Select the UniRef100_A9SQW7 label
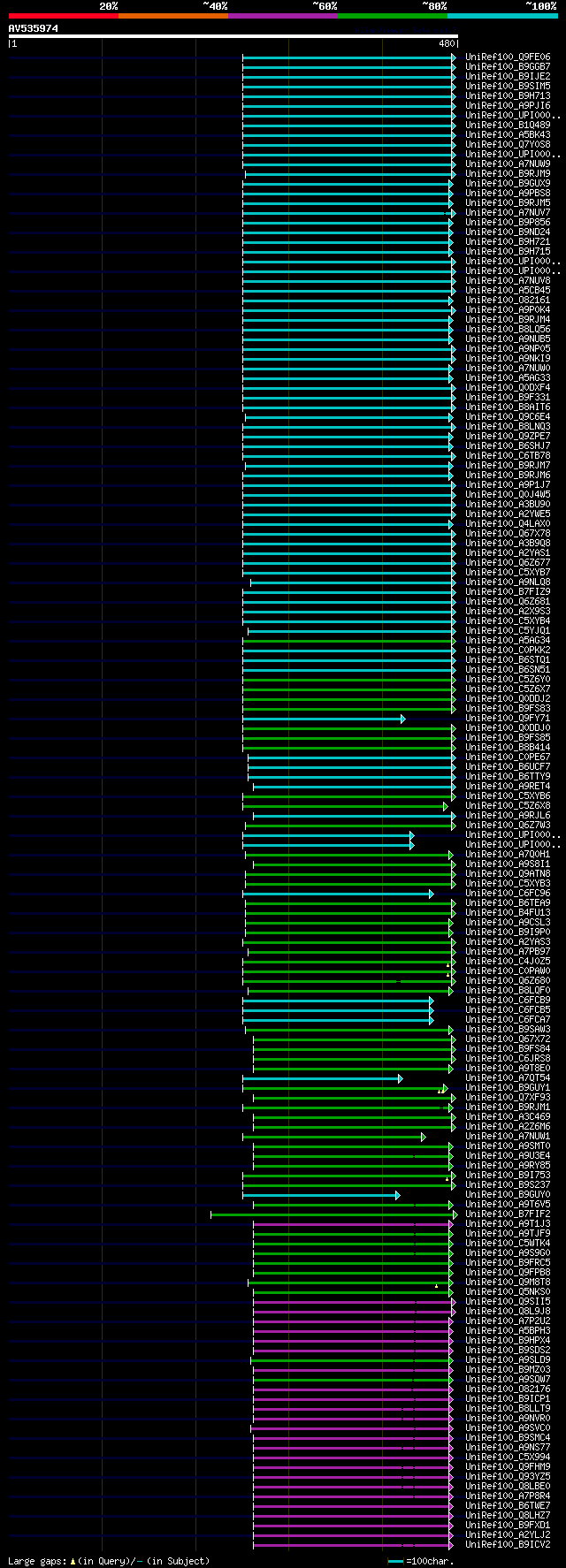The width and height of the screenshot is (566, 1568). 508,1380
